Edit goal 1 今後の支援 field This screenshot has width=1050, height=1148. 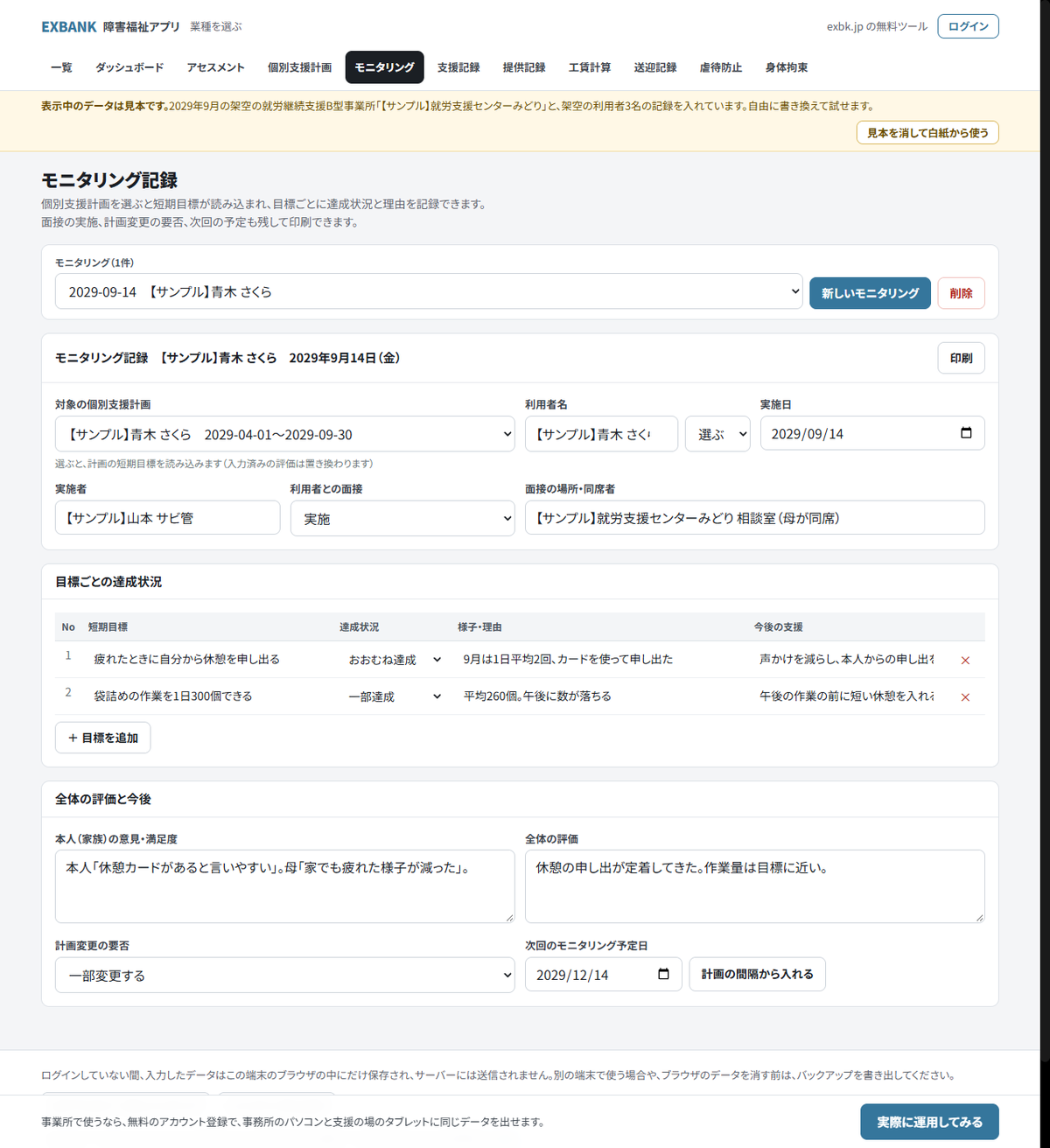[847, 659]
